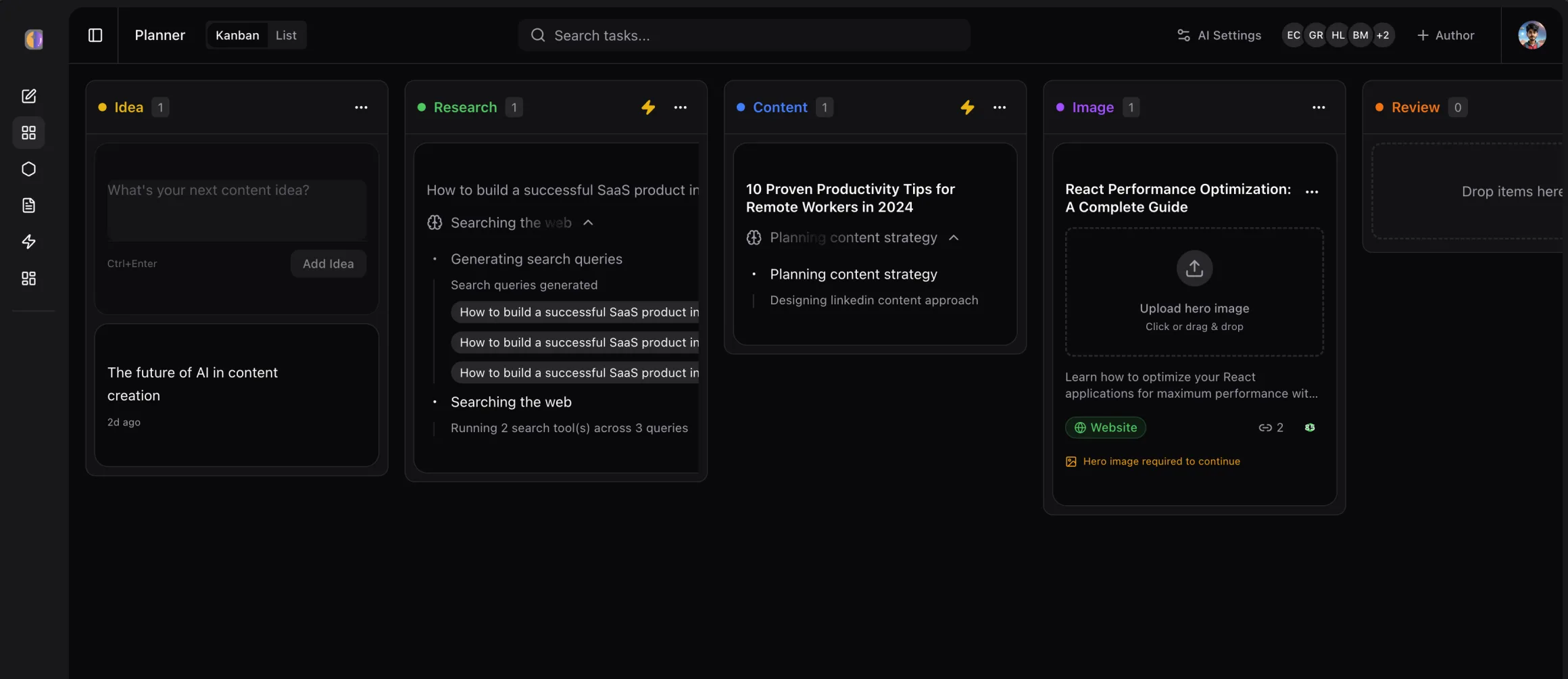This screenshot has width=1568, height=679.
Task: Open React Performance card options menu
Action: click(x=1312, y=191)
